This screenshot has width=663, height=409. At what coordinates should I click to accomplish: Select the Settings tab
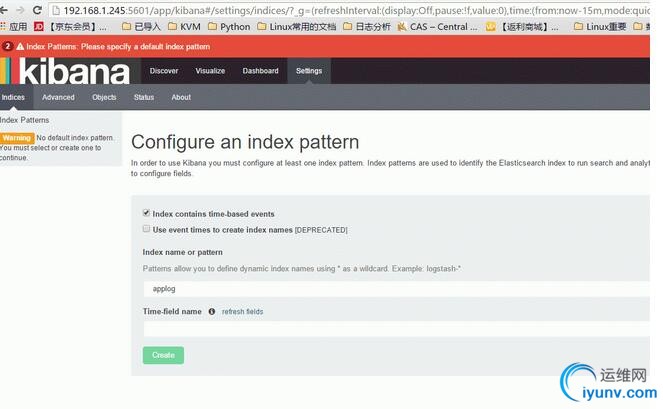point(309,71)
